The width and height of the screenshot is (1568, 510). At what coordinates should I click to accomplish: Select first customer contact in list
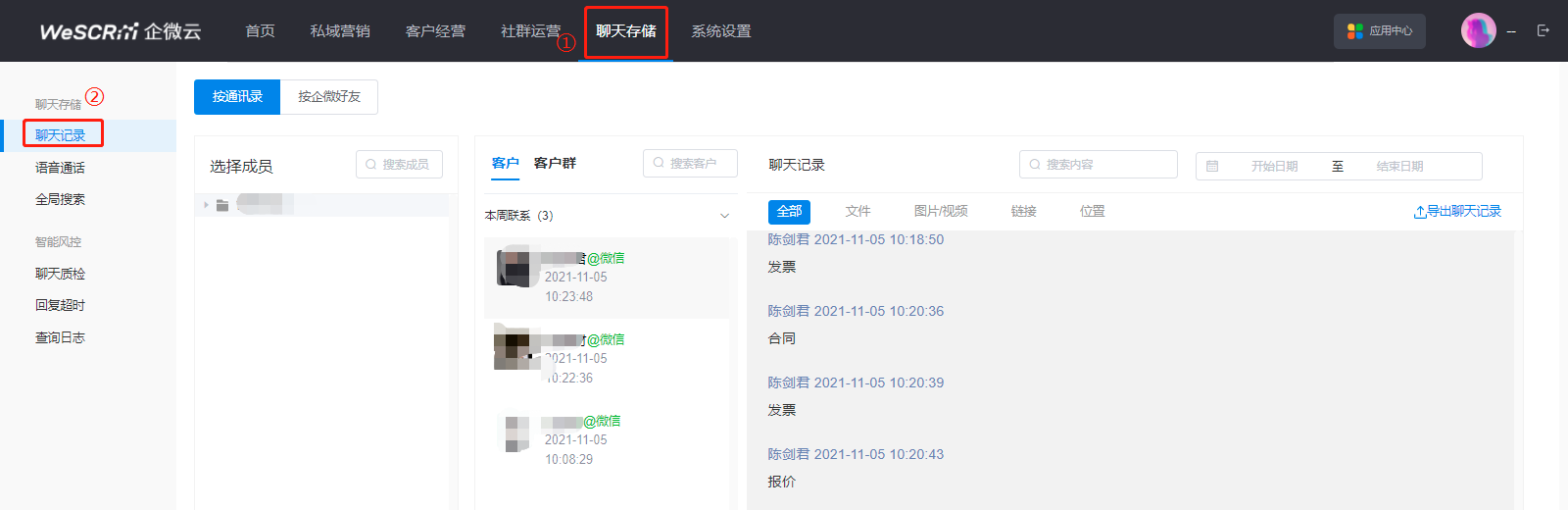[607, 278]
